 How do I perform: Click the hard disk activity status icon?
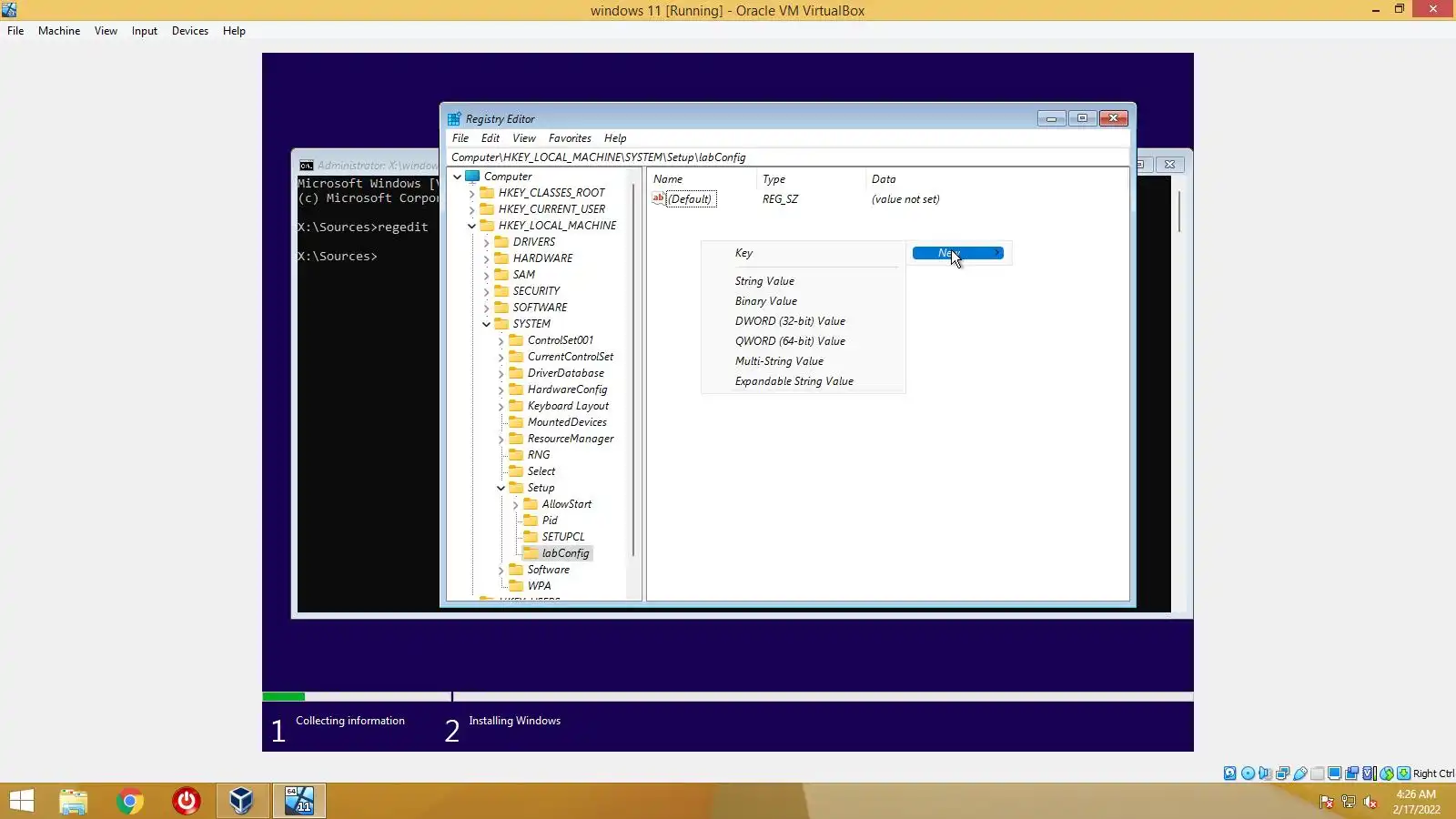click(1230, 773)
